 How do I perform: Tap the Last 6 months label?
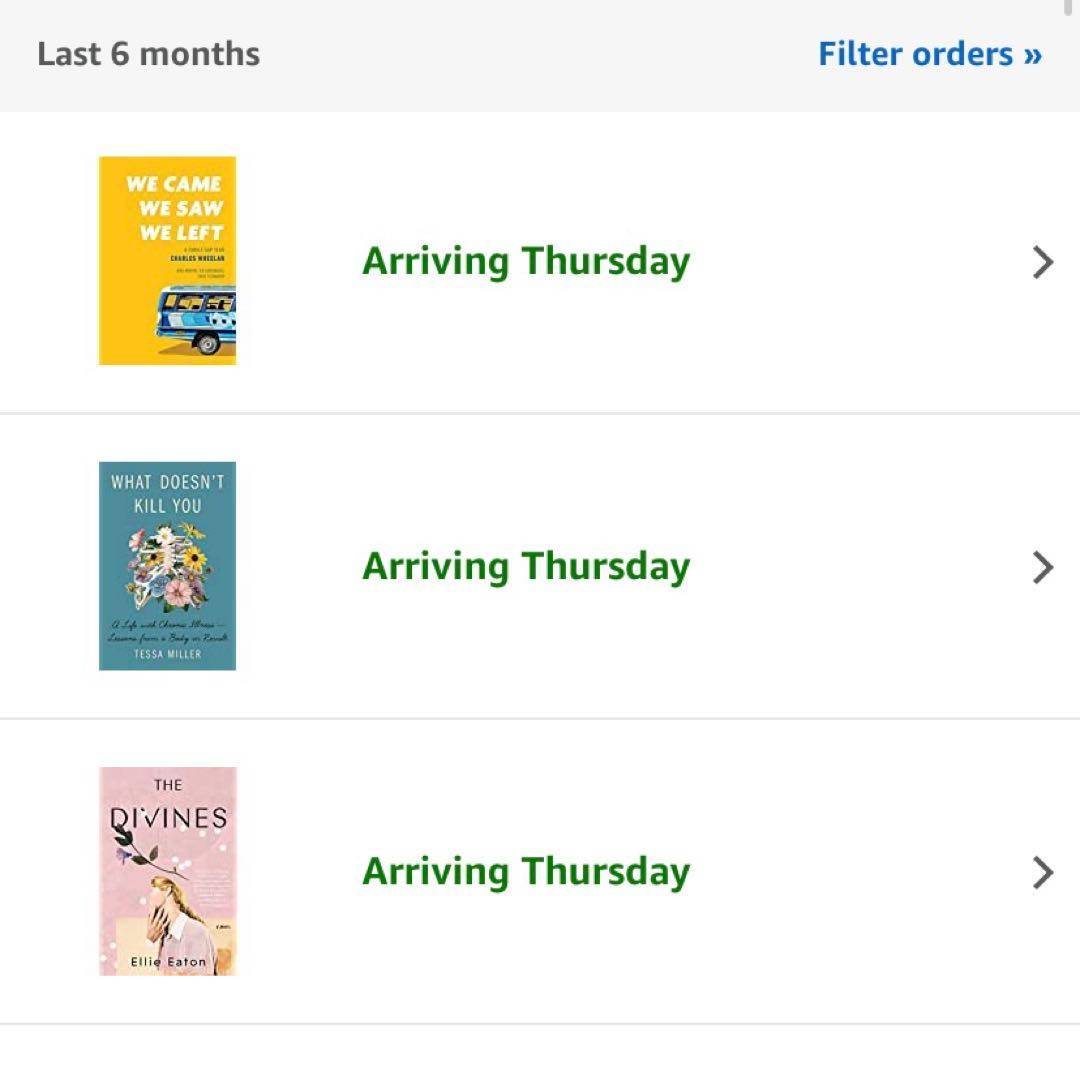[x=148, y=54]
